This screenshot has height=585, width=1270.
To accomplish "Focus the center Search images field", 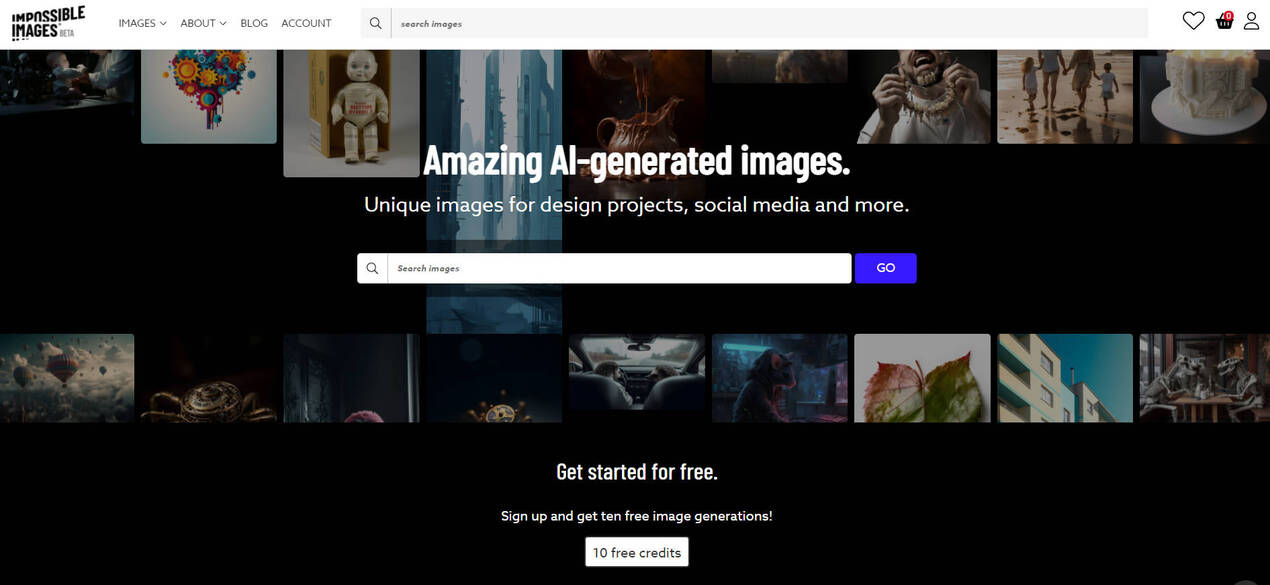I will [619, 268].
